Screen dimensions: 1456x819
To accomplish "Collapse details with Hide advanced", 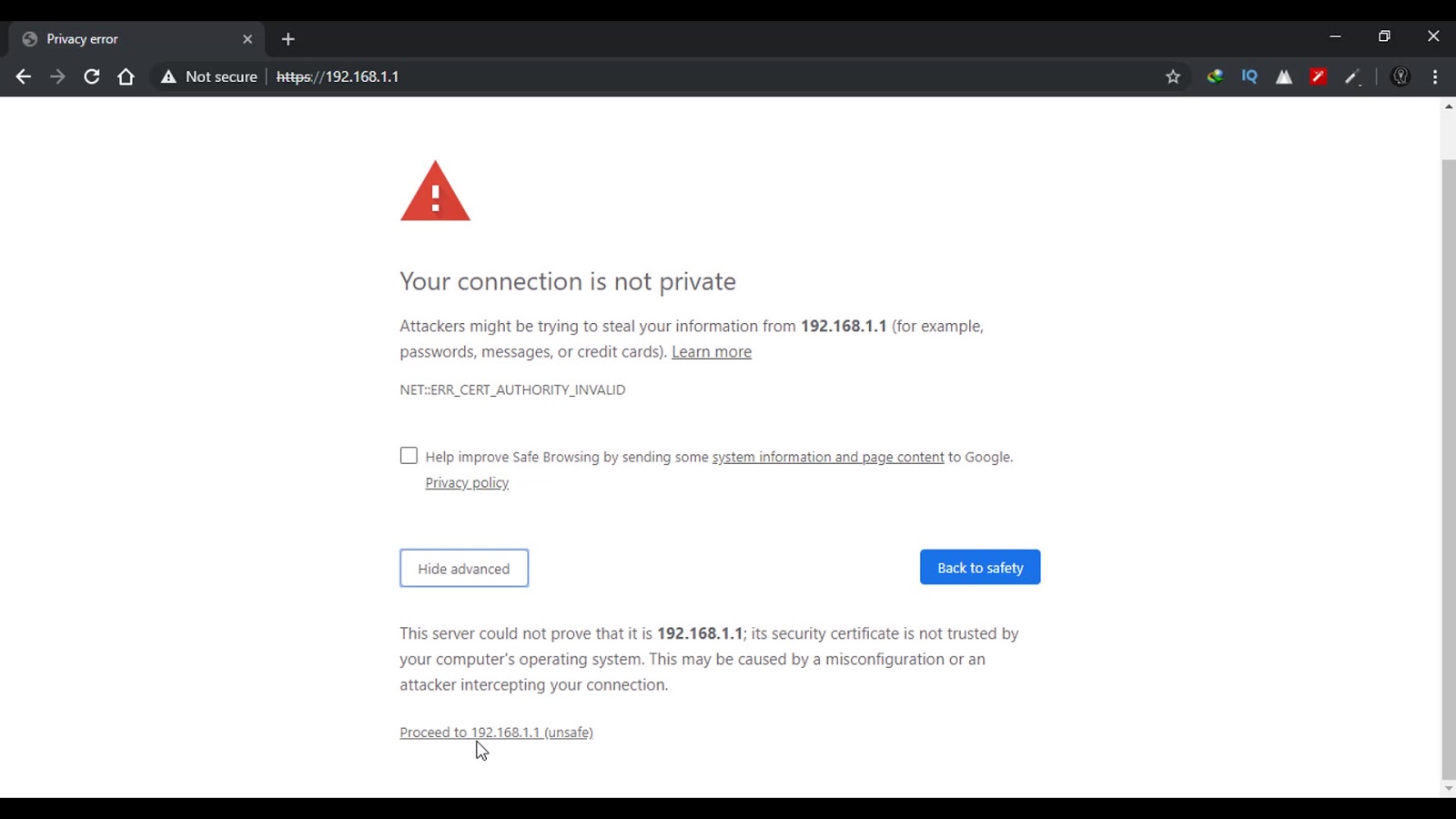I will point(464,569).
